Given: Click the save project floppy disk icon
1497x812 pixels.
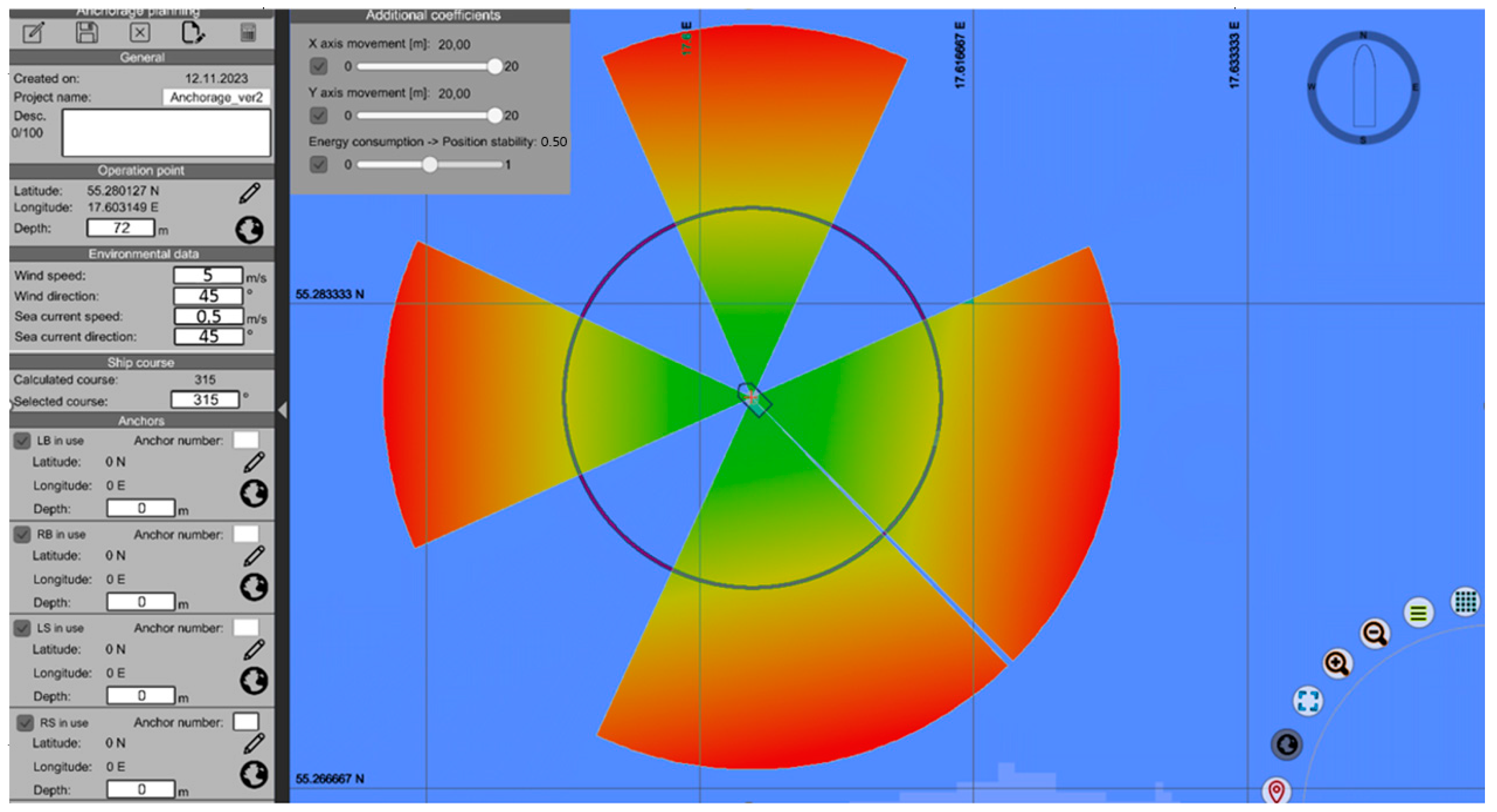Looking at the screenshot, I should click(87, 32).
